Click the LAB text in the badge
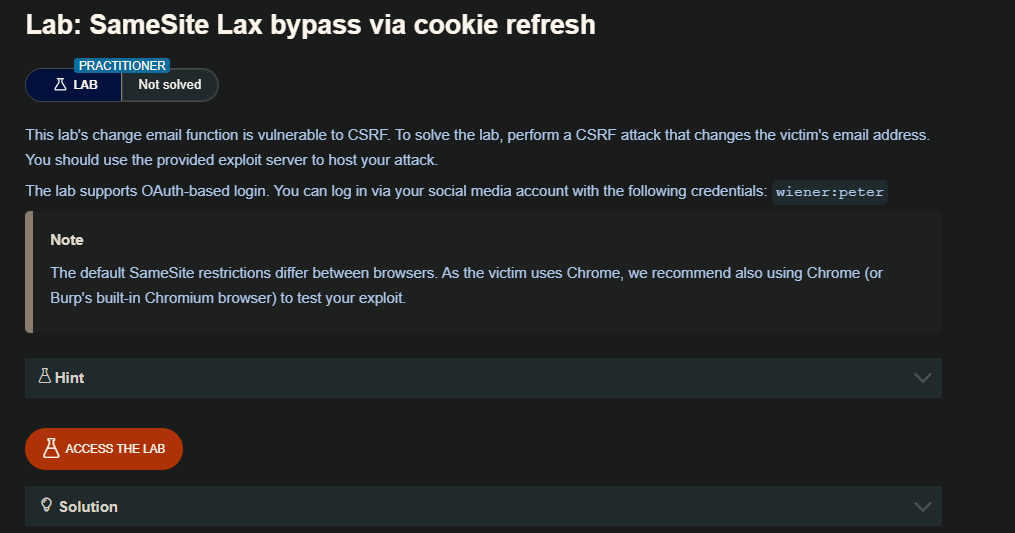 (86, 85)
